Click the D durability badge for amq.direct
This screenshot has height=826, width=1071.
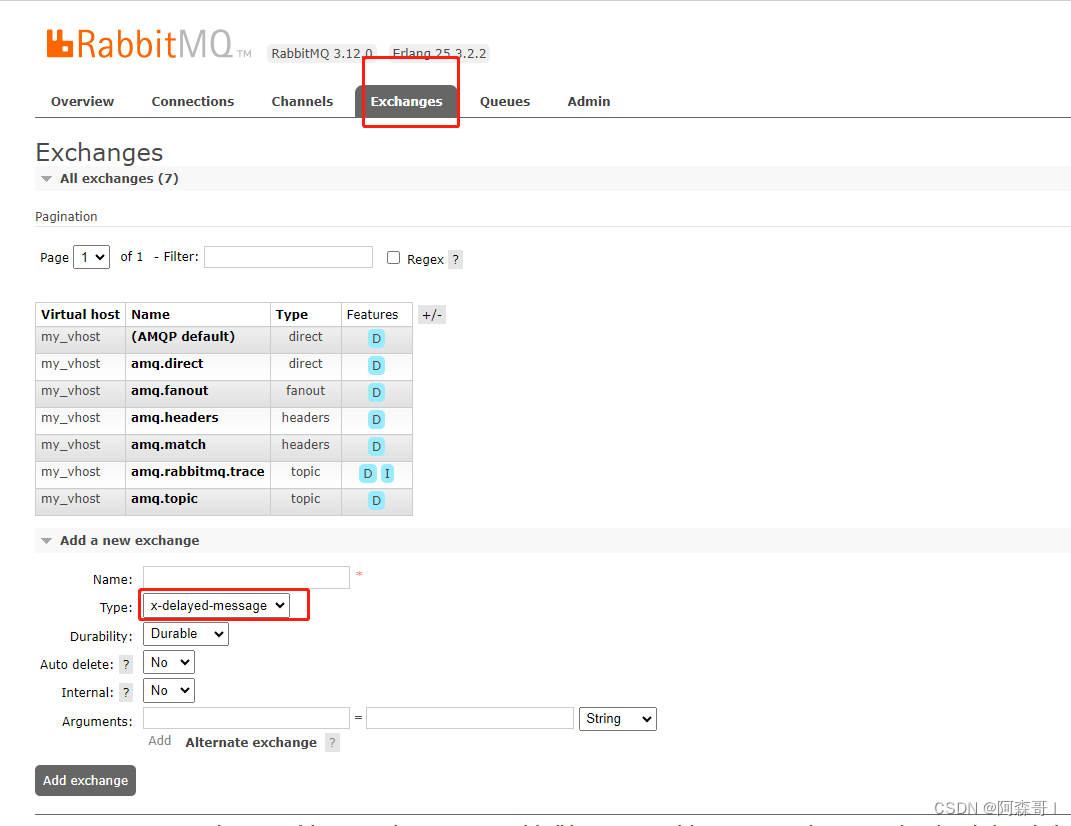pos(376,364)
